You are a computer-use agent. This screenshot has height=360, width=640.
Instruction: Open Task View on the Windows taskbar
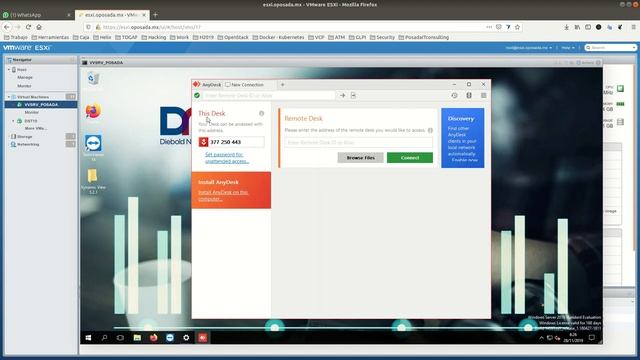point(120,338)
